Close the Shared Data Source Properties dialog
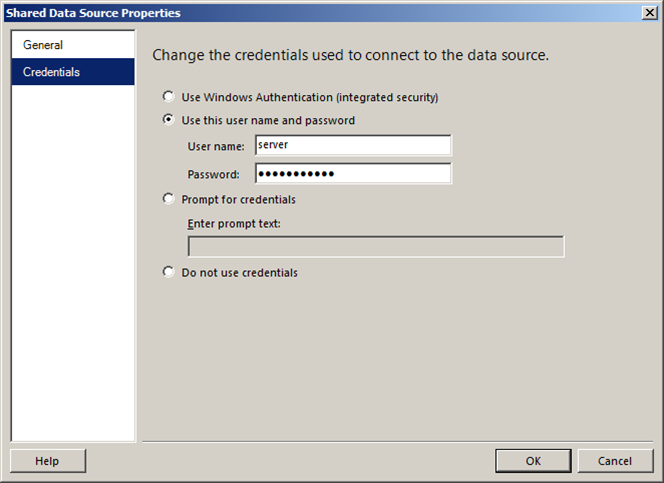The width and height of the screenshot is (664, 483). pyautogui.click(x=649, y=13)
